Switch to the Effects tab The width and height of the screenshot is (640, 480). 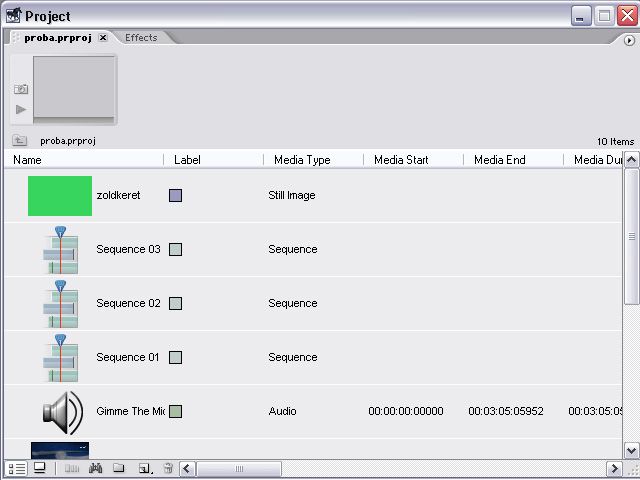[x=141, y=38]
